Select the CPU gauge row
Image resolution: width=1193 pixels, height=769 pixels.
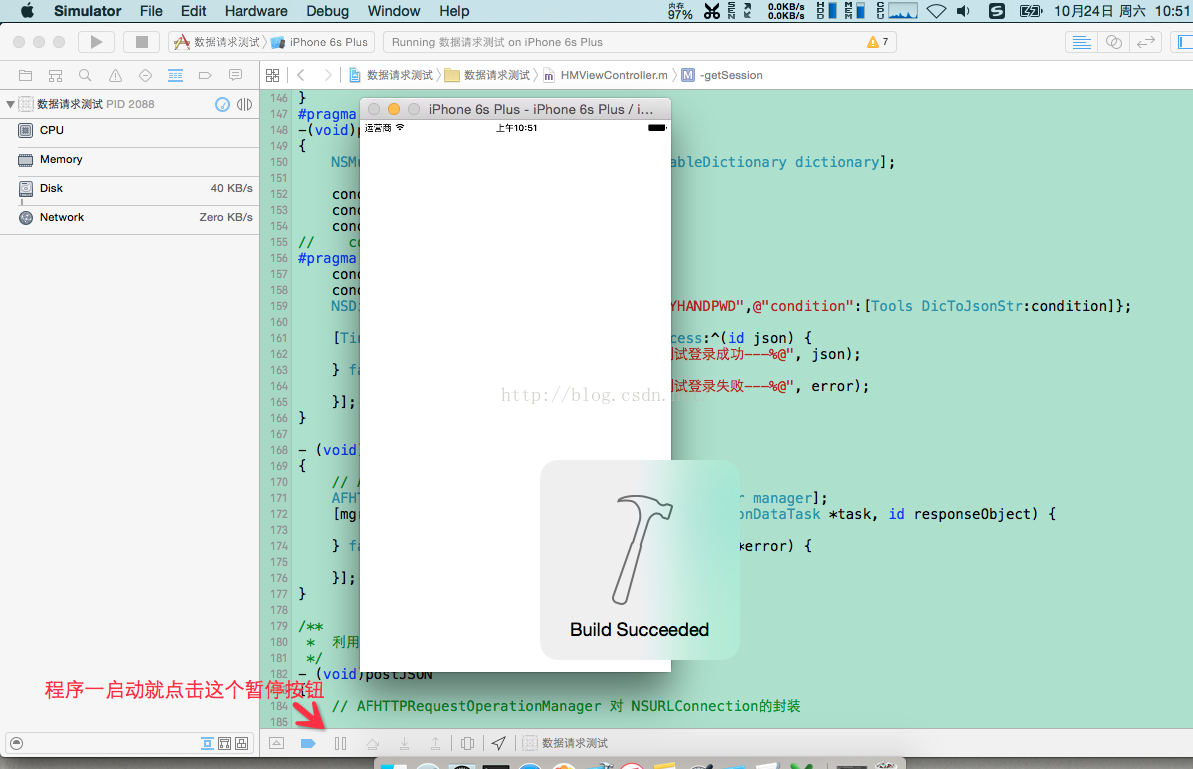(129, 130)
